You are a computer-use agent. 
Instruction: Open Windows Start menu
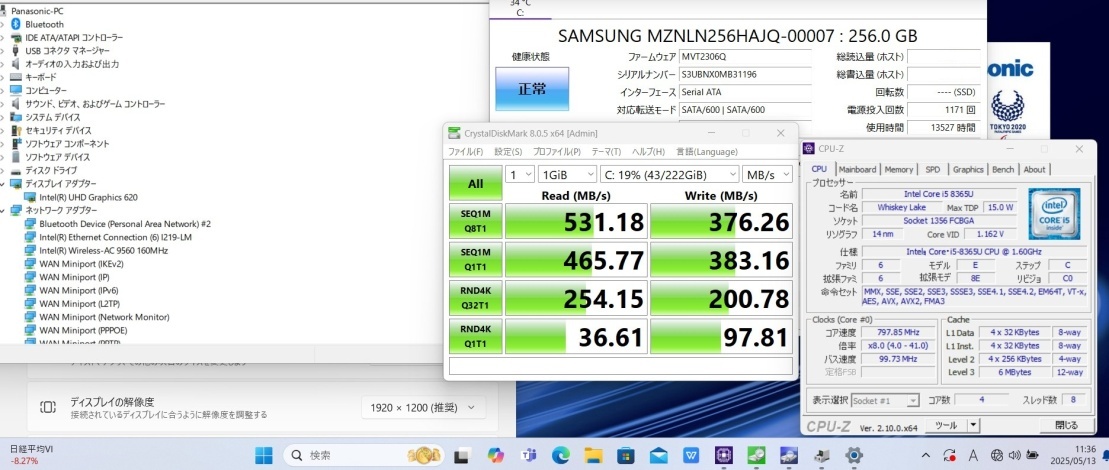pyautogui.click(x=264, y=455)
